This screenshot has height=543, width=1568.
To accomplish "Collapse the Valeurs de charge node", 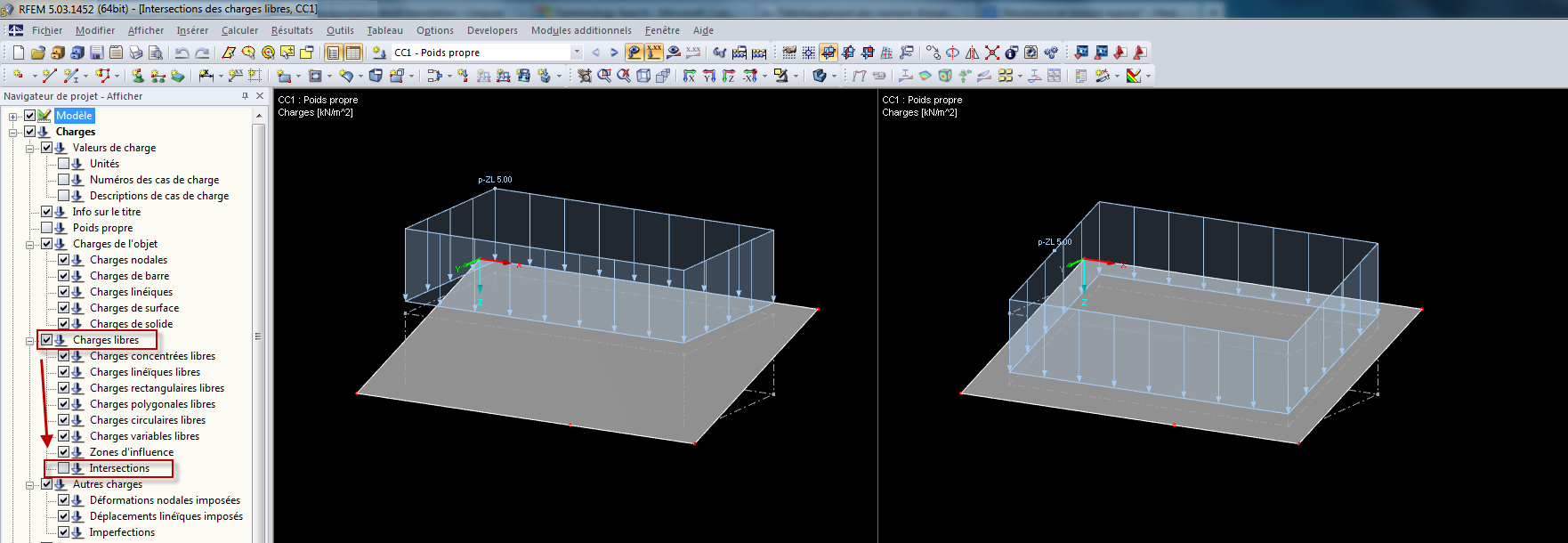I will (29, 148).
